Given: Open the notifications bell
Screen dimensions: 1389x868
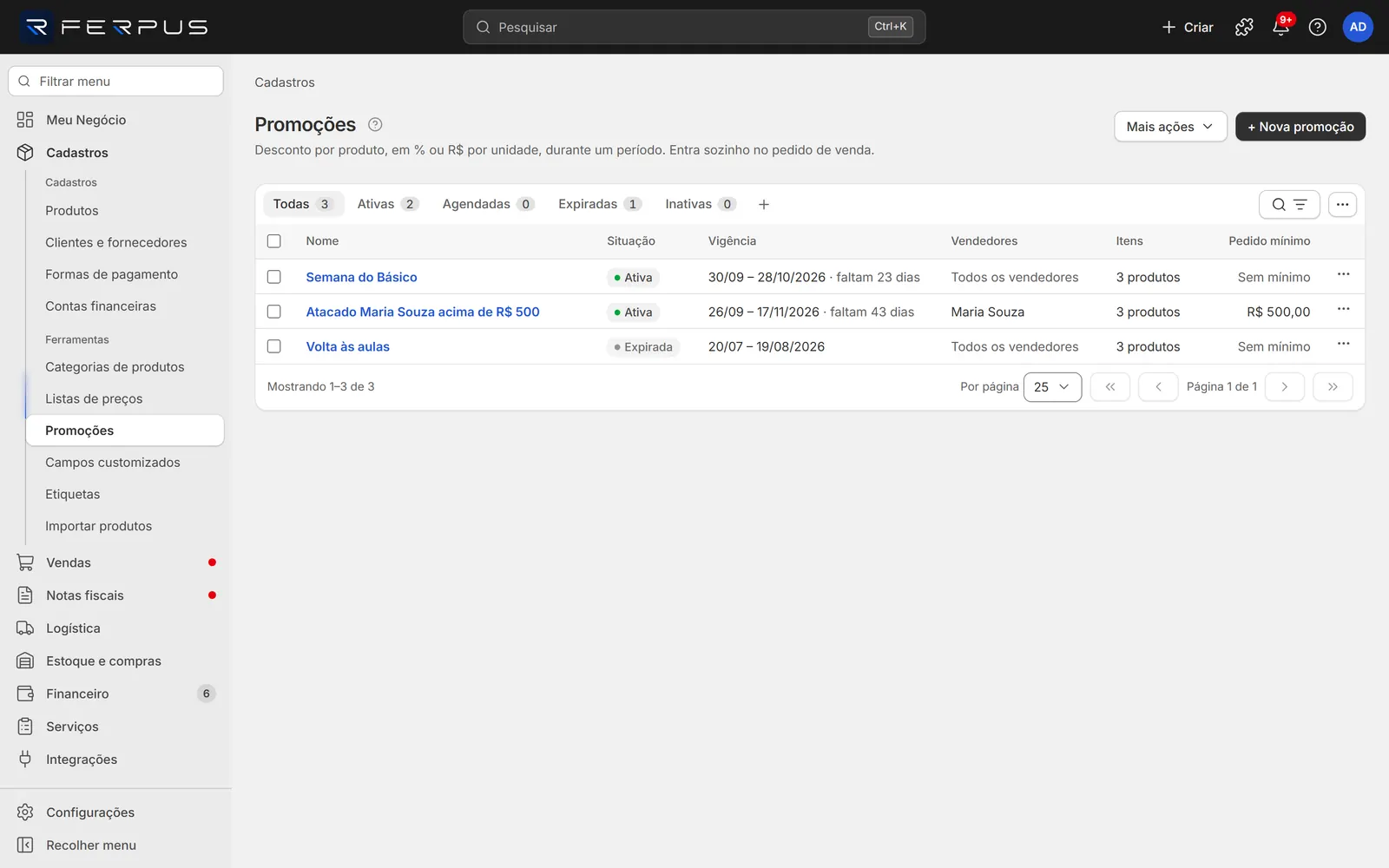Looking at the screenshot, I should point(1280,27).
